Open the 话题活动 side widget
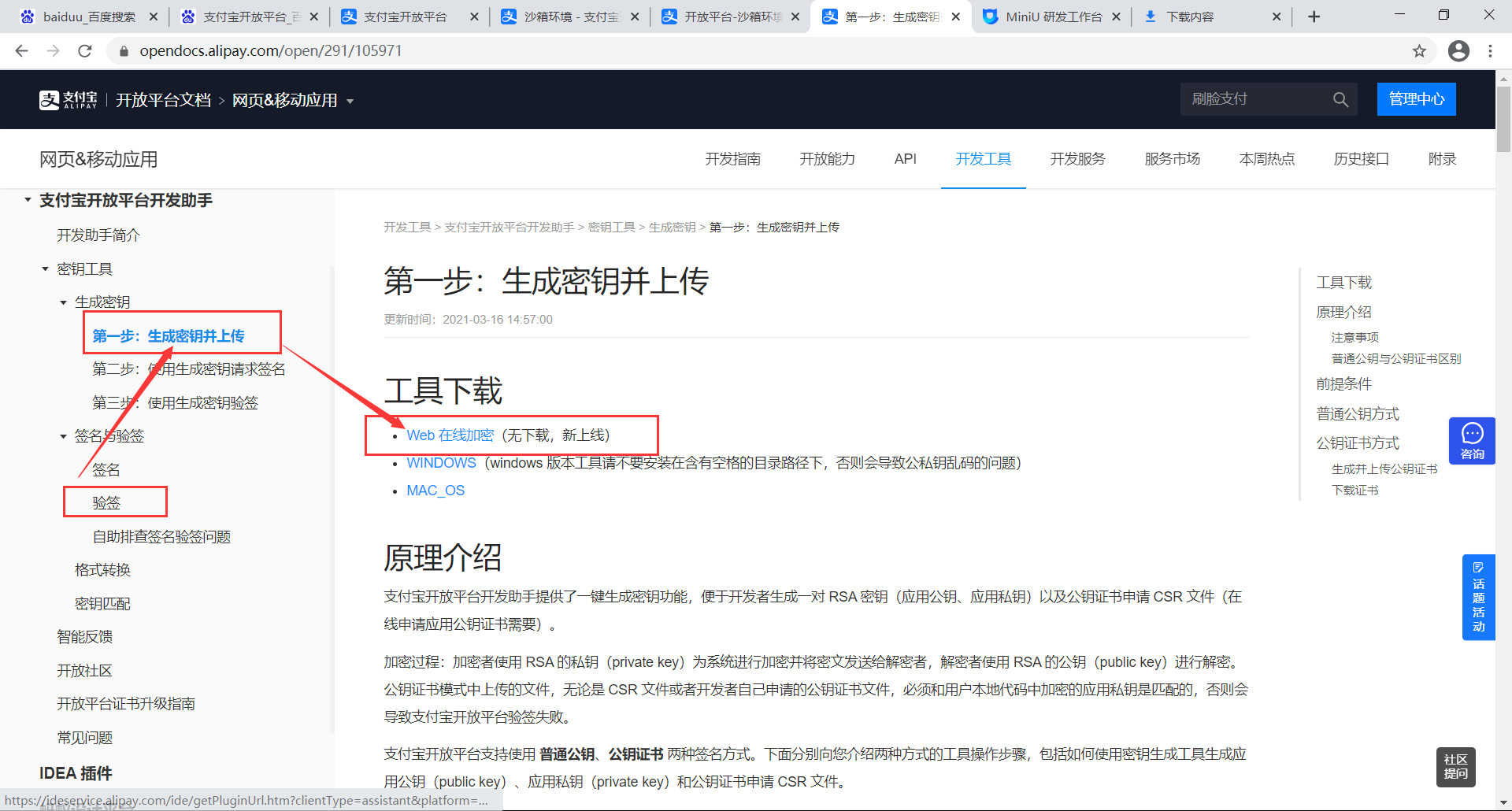The image size is (1512, 811). (x=1478, y=597)
